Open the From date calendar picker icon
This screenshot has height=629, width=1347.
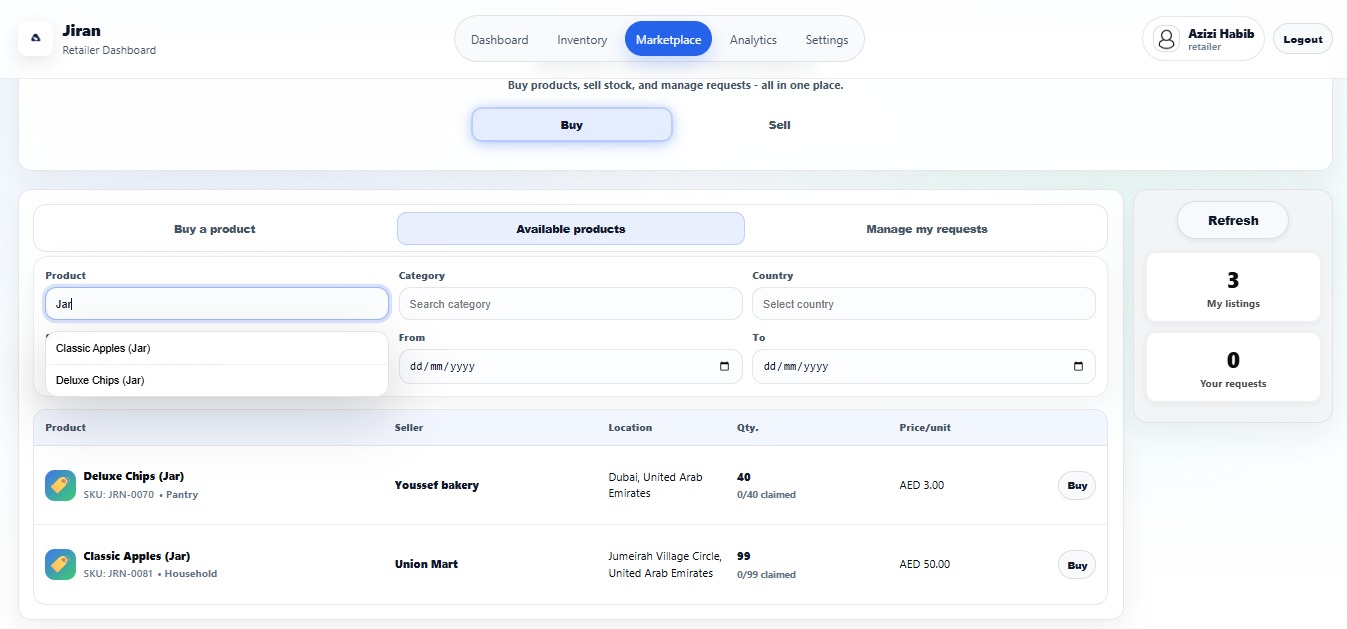pyautogui.click(x=725, y=367)
